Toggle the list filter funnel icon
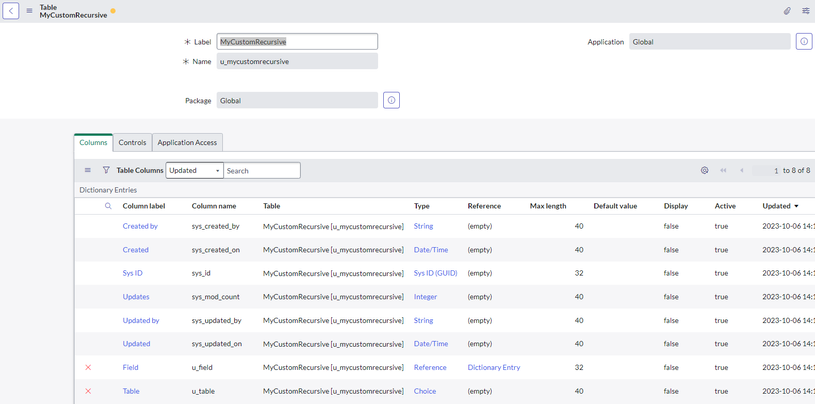 (x=106, y=170)
